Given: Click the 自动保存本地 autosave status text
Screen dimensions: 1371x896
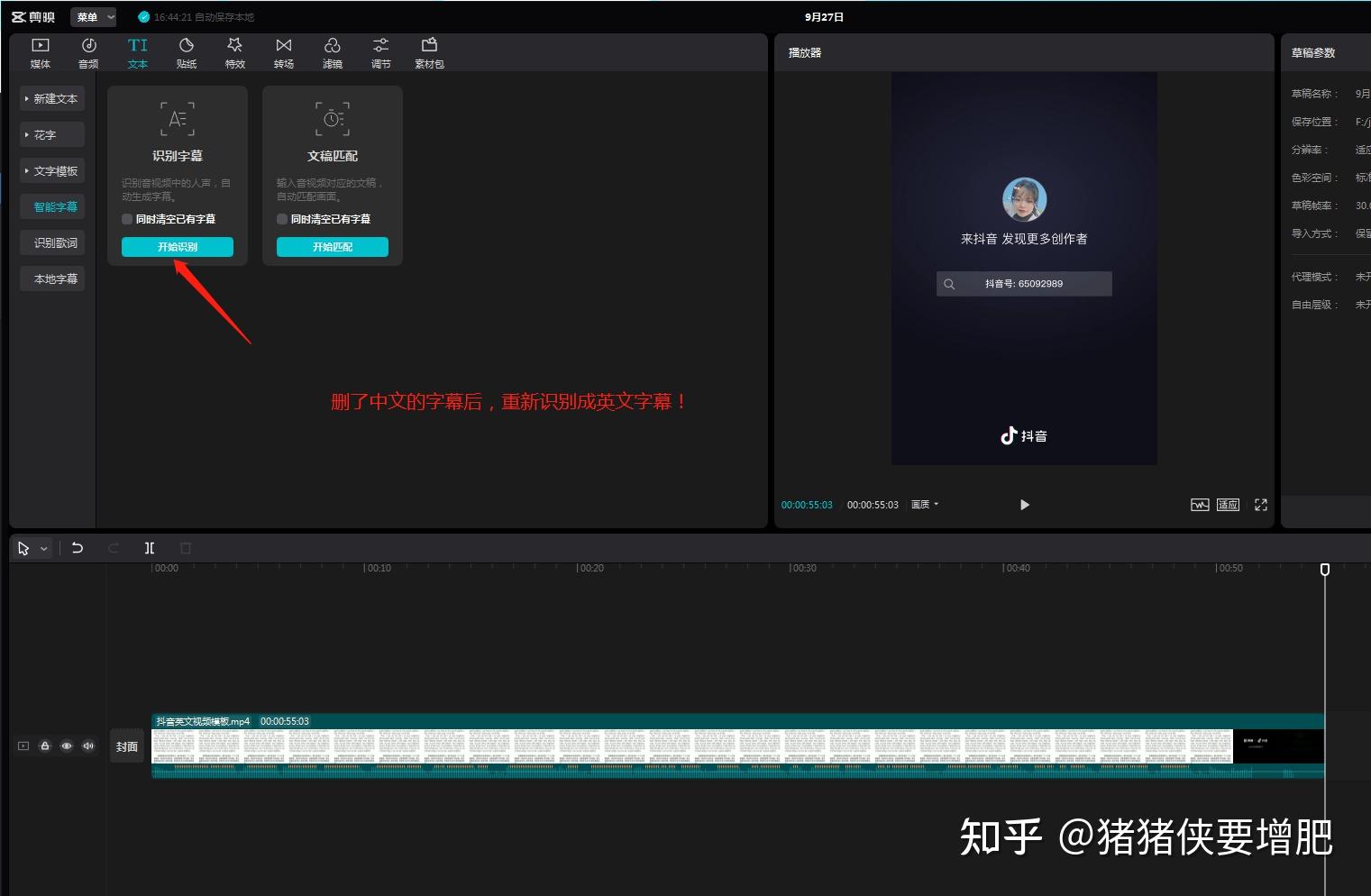Looking at the screenshot, I should coord(224,17).
